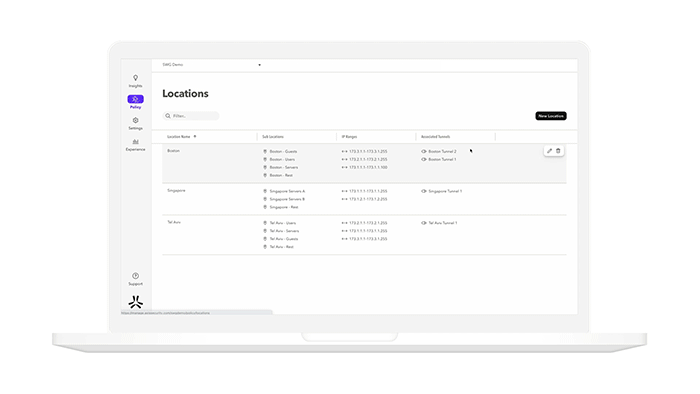Click the Singapore Tunnel 1 tunnel icon
700x394 pixels.
point(424,191)
